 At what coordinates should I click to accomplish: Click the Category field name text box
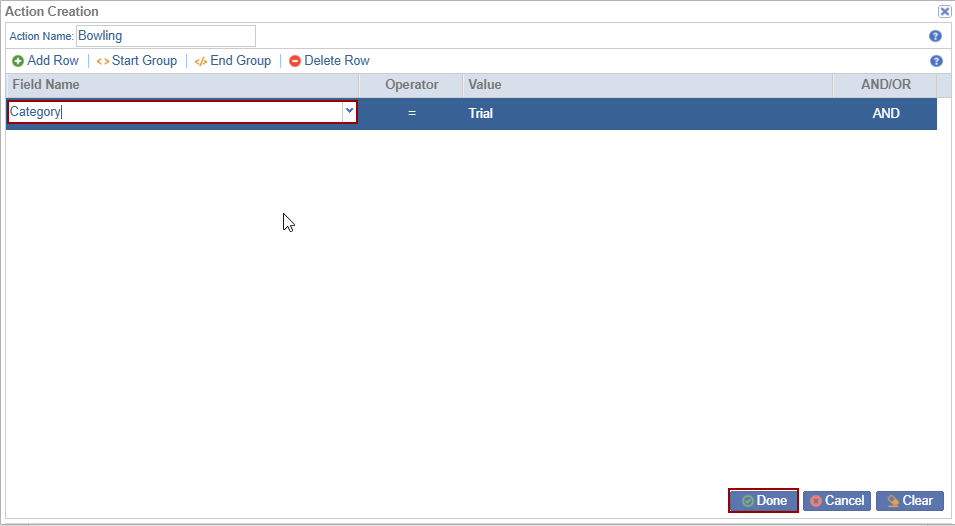tap(175, 112)
